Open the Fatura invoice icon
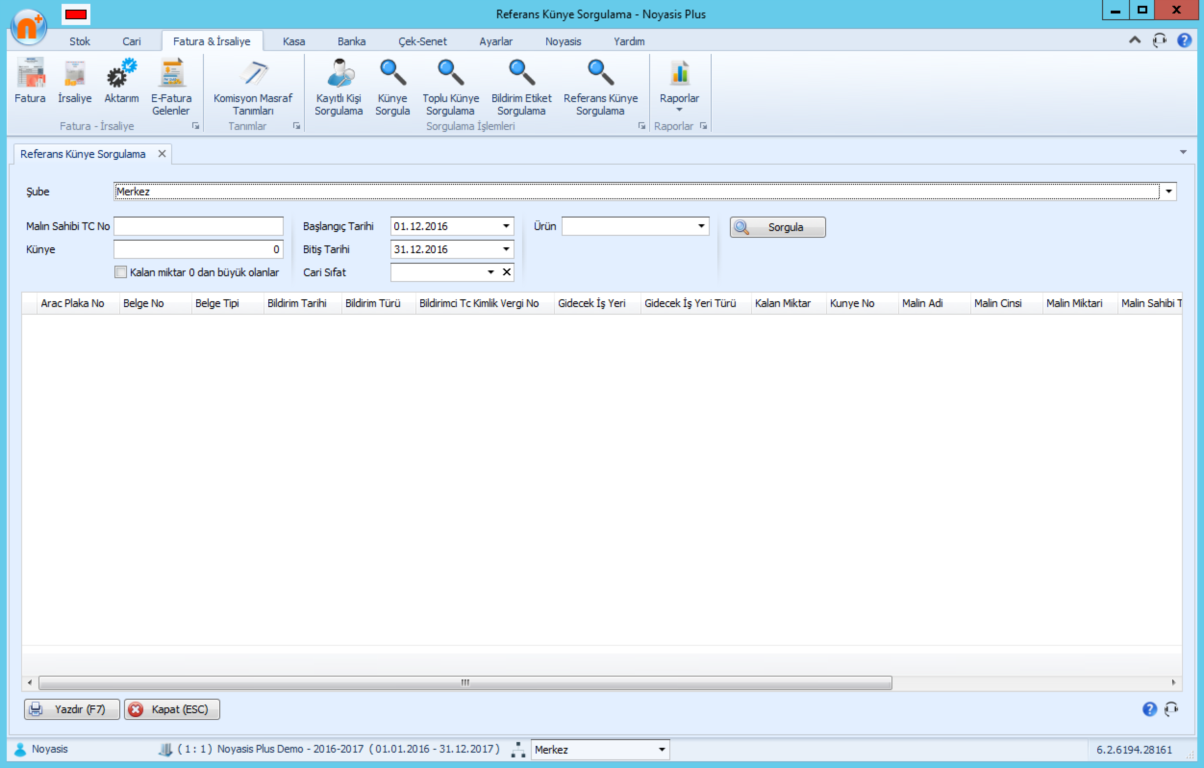 [30, 81]
